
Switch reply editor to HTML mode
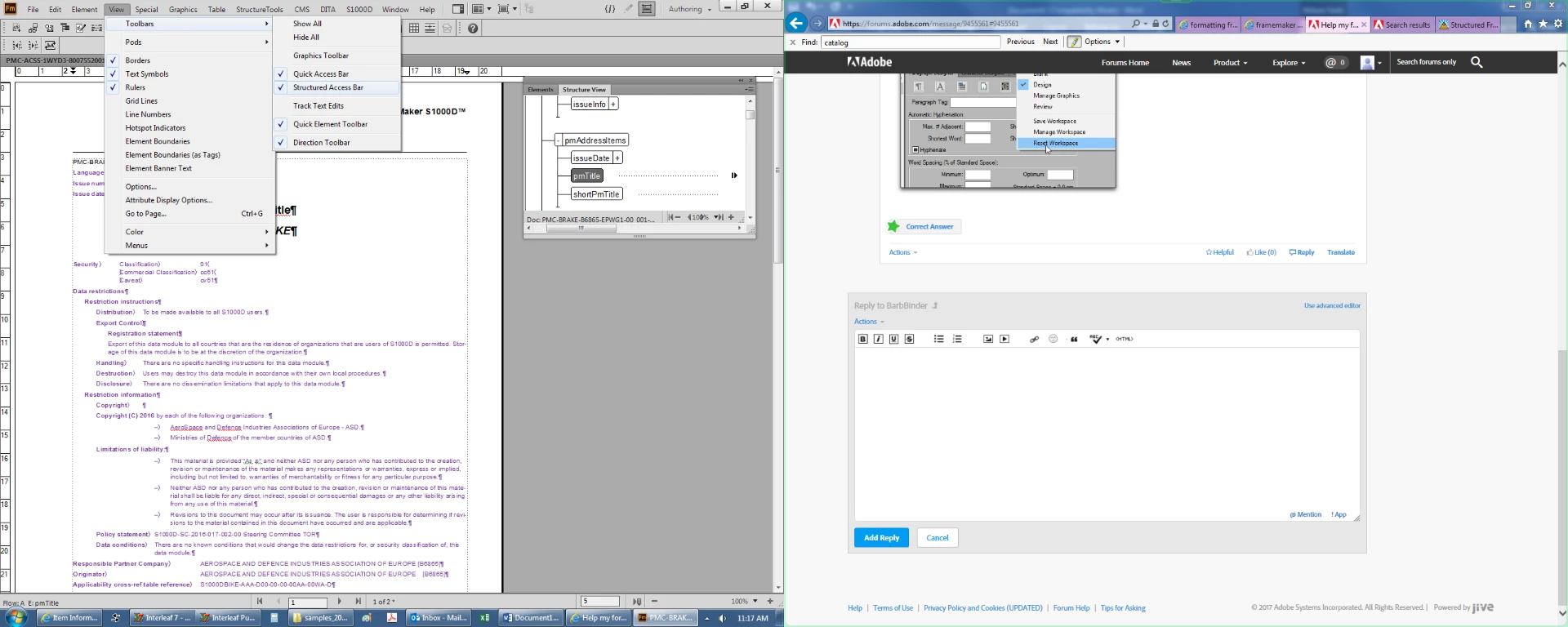point(1125,339)
